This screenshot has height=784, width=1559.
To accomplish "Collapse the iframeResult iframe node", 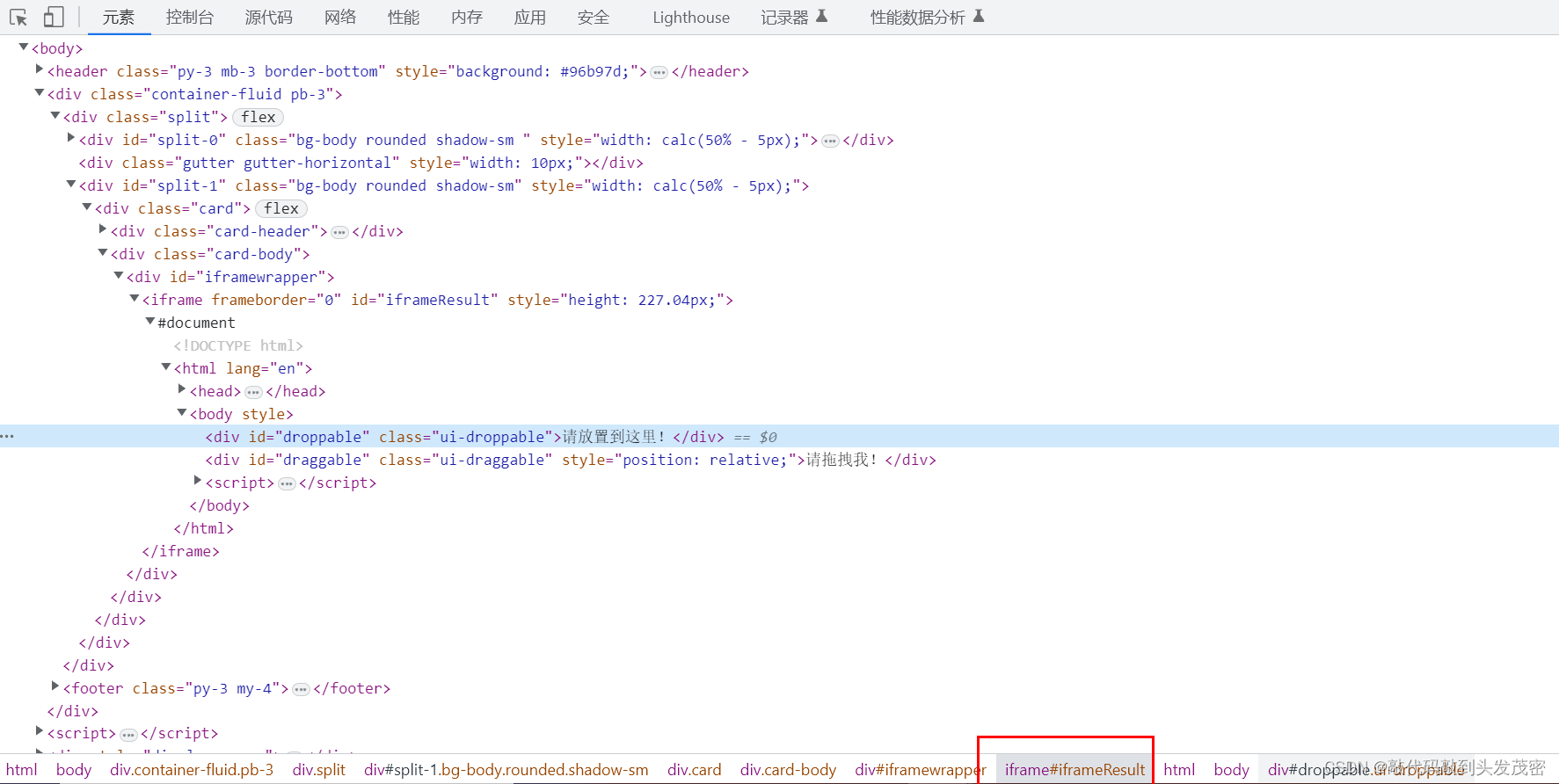I will click(135, 298).
